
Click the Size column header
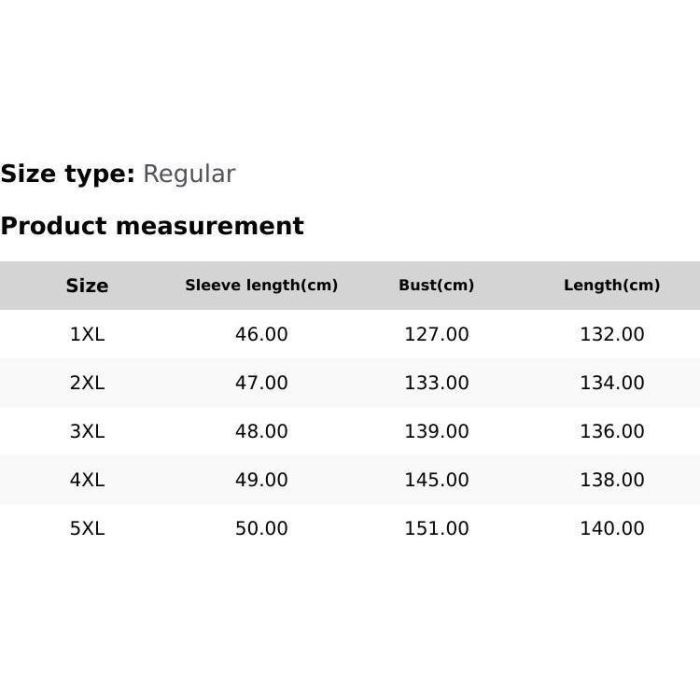(x=87, y=285)
